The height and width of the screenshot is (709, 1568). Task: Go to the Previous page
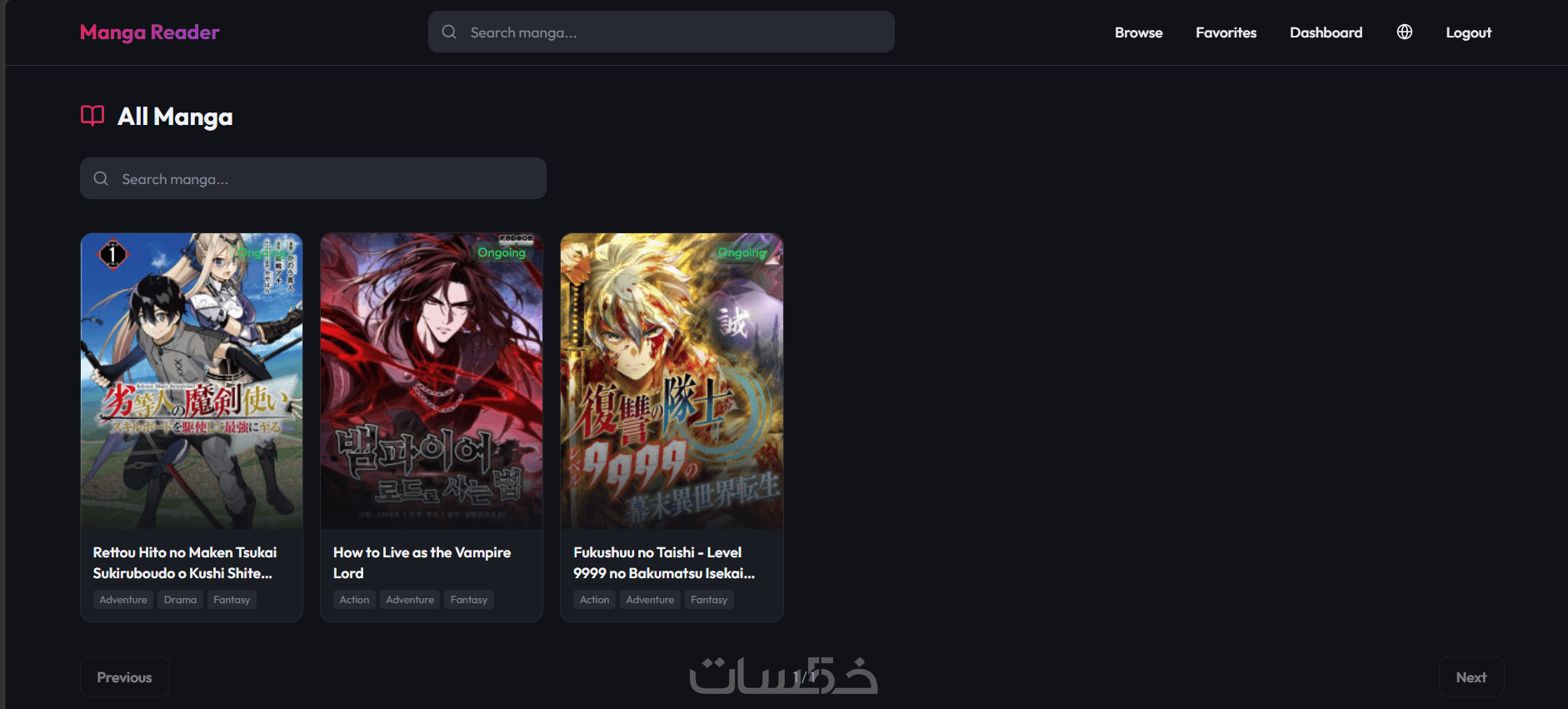[x=125, y=677]
